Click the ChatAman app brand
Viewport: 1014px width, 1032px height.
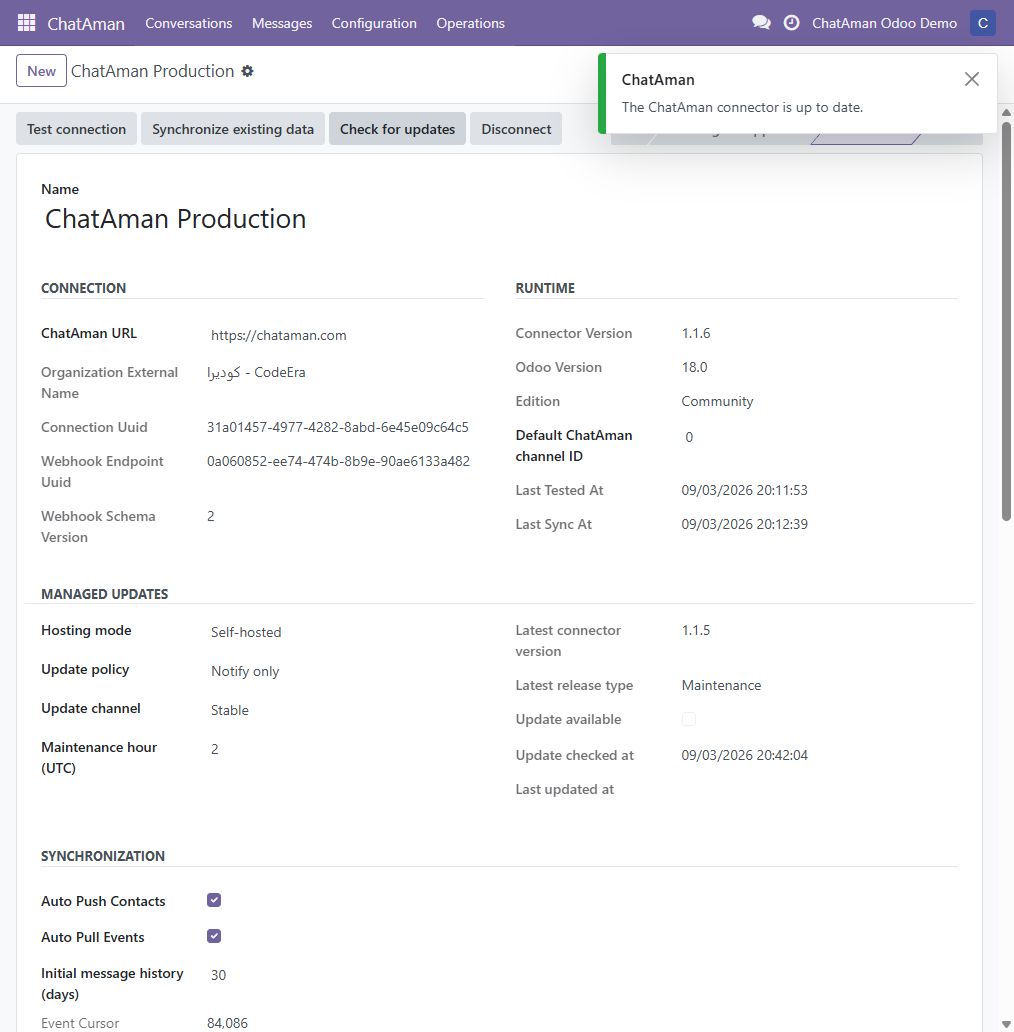(86, 24)
